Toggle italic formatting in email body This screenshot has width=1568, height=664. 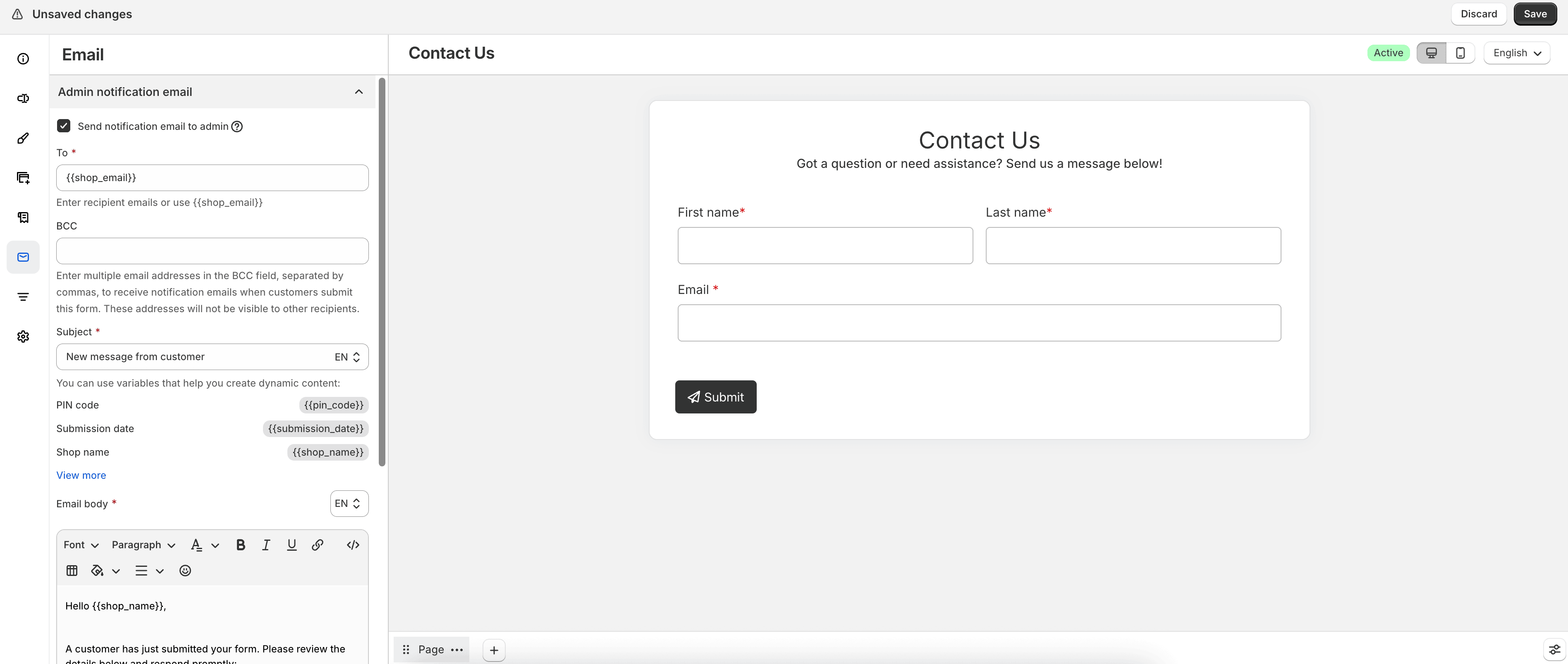tap(266, 545)
